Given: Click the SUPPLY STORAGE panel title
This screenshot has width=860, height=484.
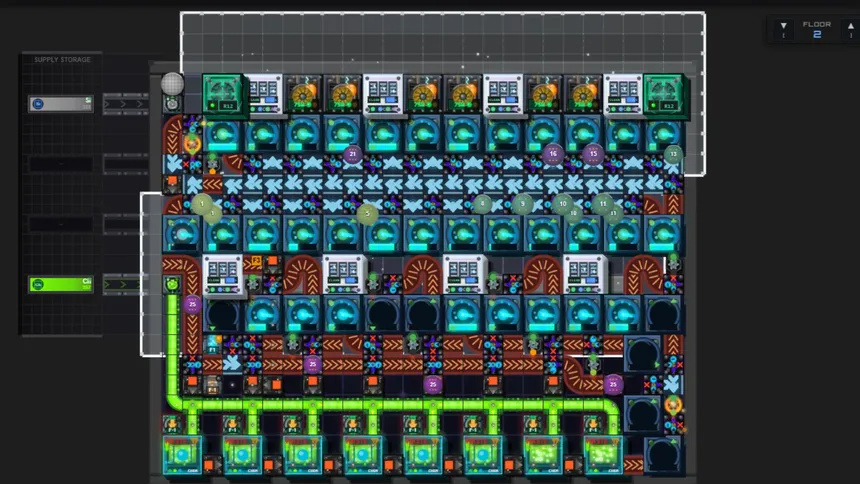Looking at the screenshot, I should tap(62, 59).
